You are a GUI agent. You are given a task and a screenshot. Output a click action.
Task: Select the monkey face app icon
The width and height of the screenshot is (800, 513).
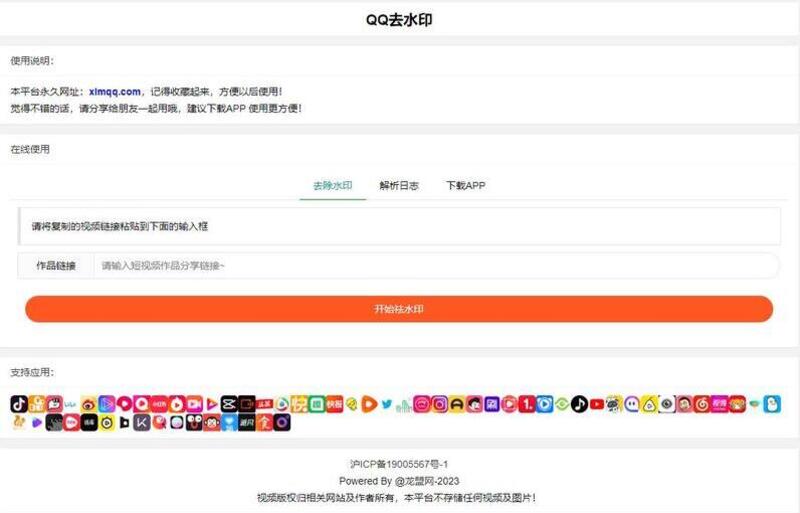tap(213, 422)
